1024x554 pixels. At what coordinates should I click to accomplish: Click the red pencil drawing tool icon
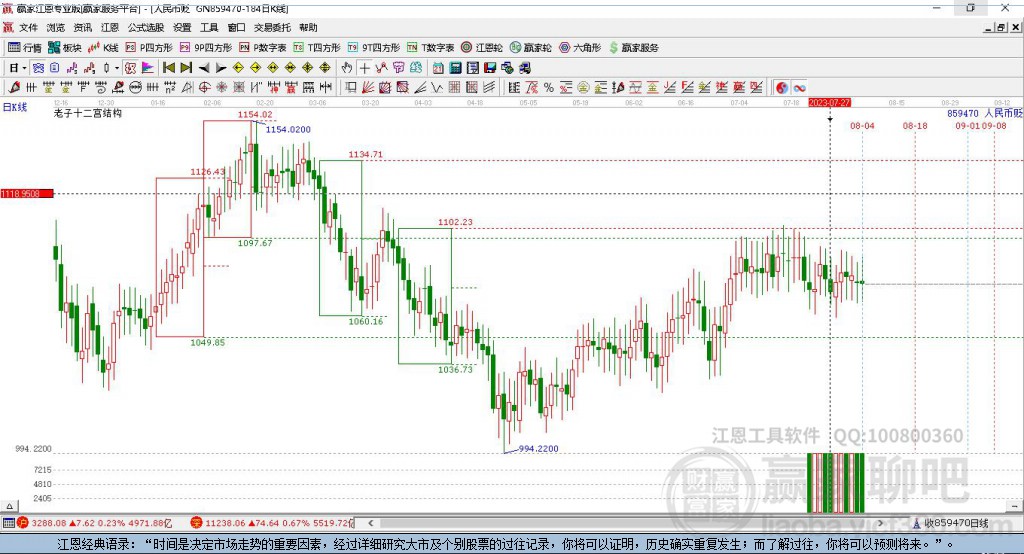pos(14,88)
